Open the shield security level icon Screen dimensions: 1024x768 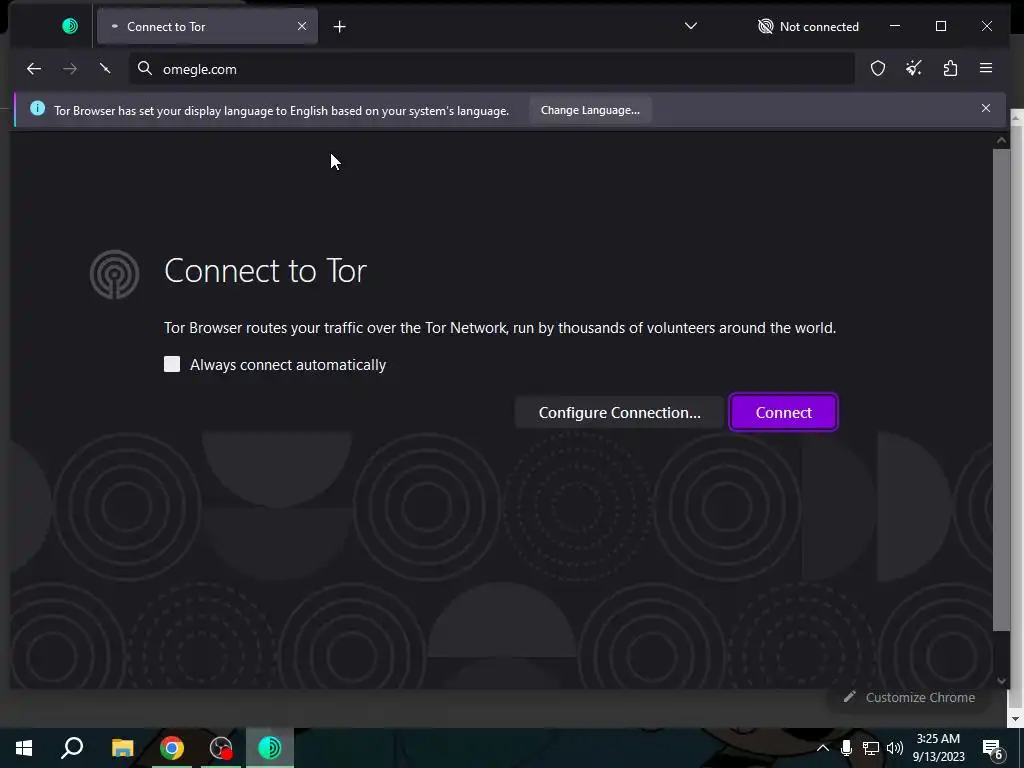(x=878, y=69)
